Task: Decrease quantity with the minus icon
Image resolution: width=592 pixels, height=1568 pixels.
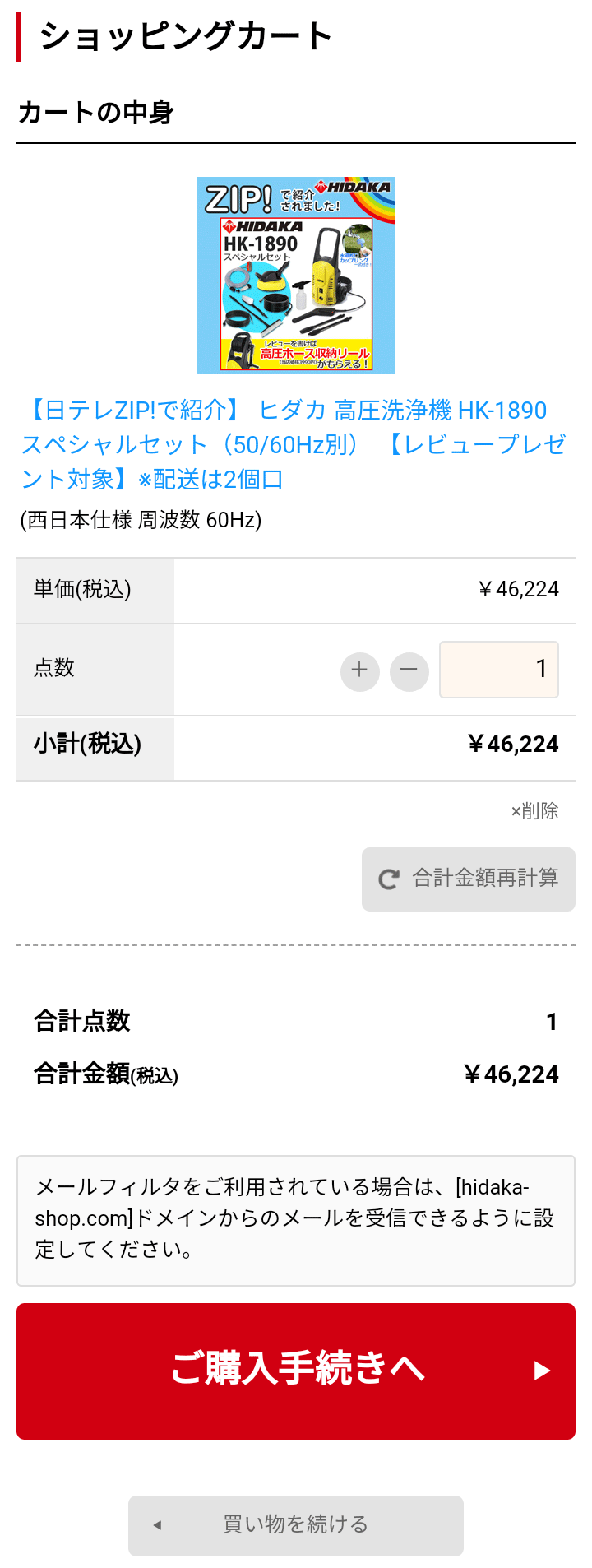Action: pos(409,670)
